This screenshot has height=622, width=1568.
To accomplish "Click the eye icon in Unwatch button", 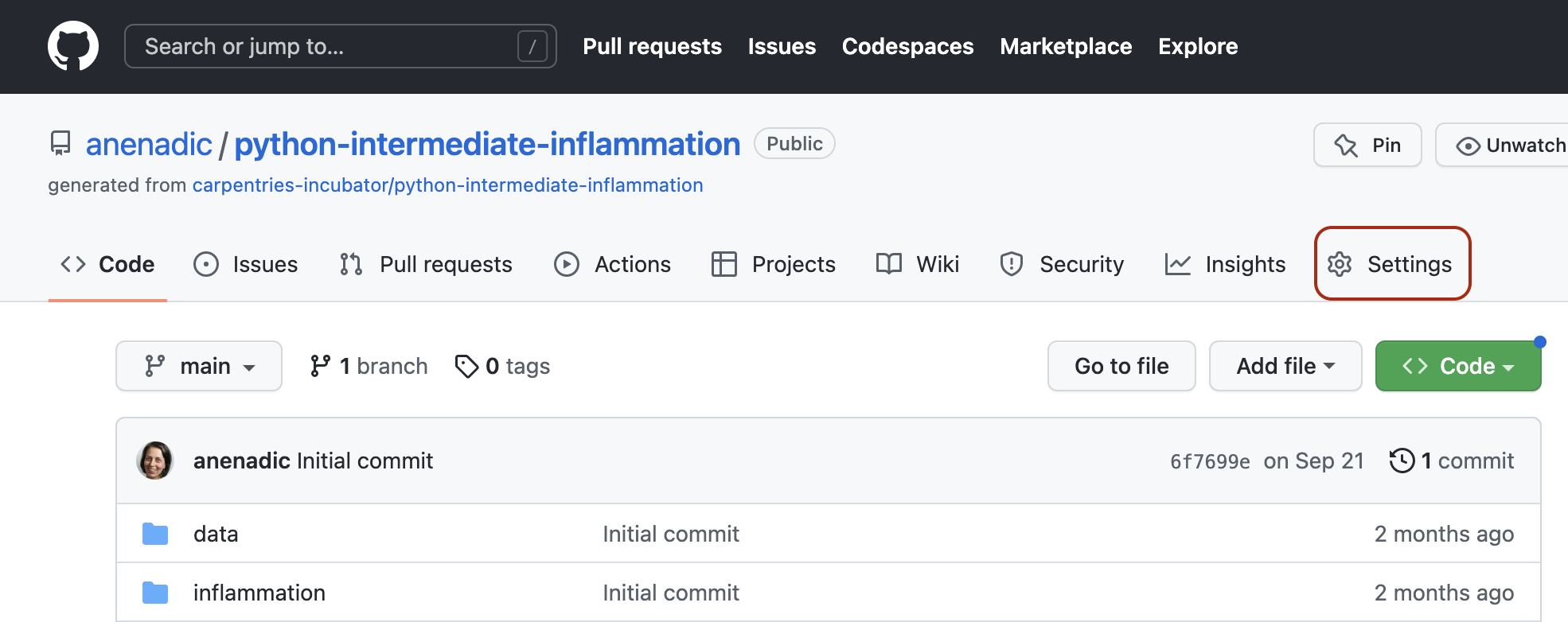I will [x=1468, y=146].
